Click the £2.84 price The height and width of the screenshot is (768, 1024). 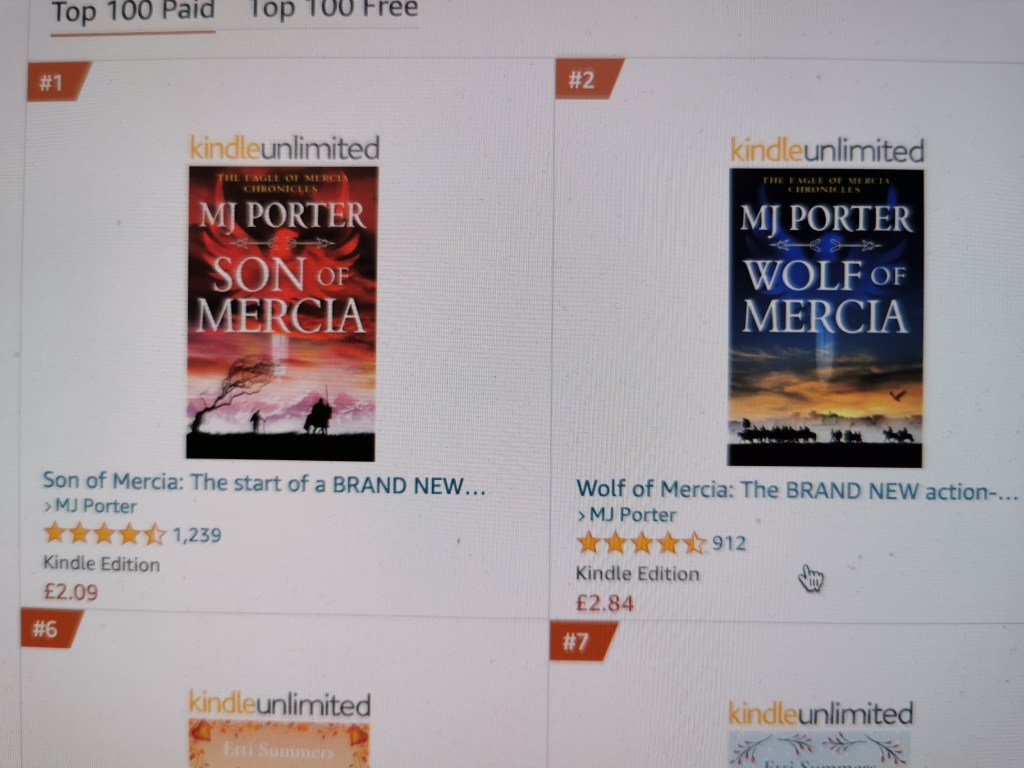pyautogui.click(x=605, y=603)
